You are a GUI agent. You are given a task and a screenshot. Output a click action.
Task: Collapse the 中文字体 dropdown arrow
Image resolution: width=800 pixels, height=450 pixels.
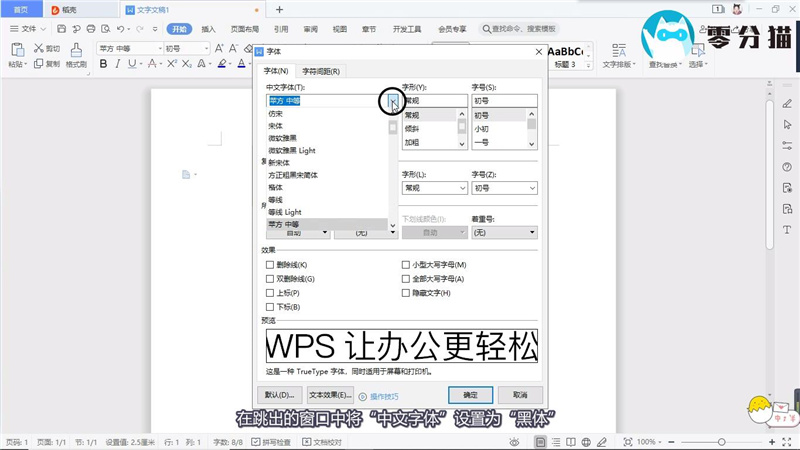pos(393,101)
